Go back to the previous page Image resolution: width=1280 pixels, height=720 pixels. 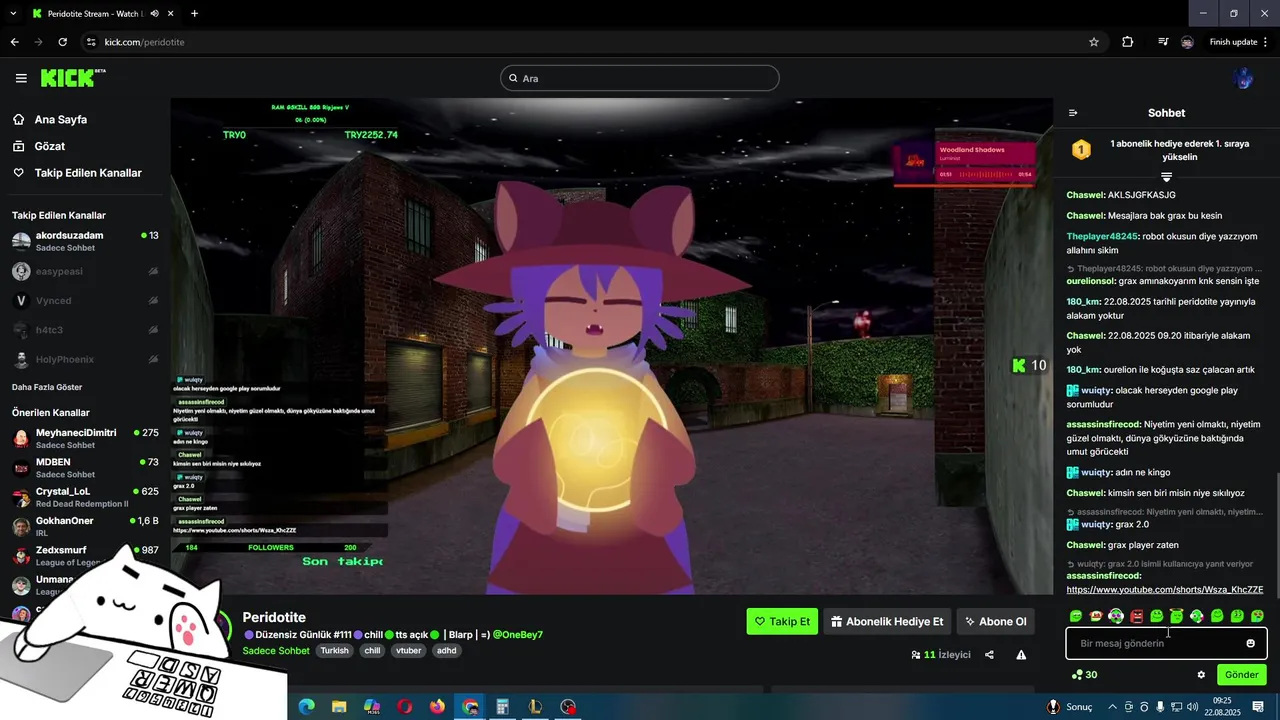14,42
